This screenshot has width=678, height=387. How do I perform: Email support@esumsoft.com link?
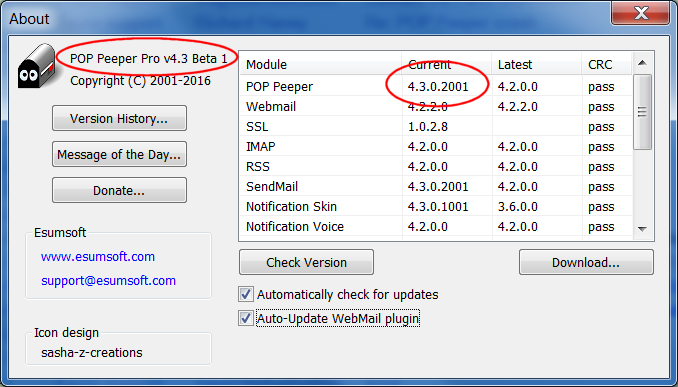109,281
